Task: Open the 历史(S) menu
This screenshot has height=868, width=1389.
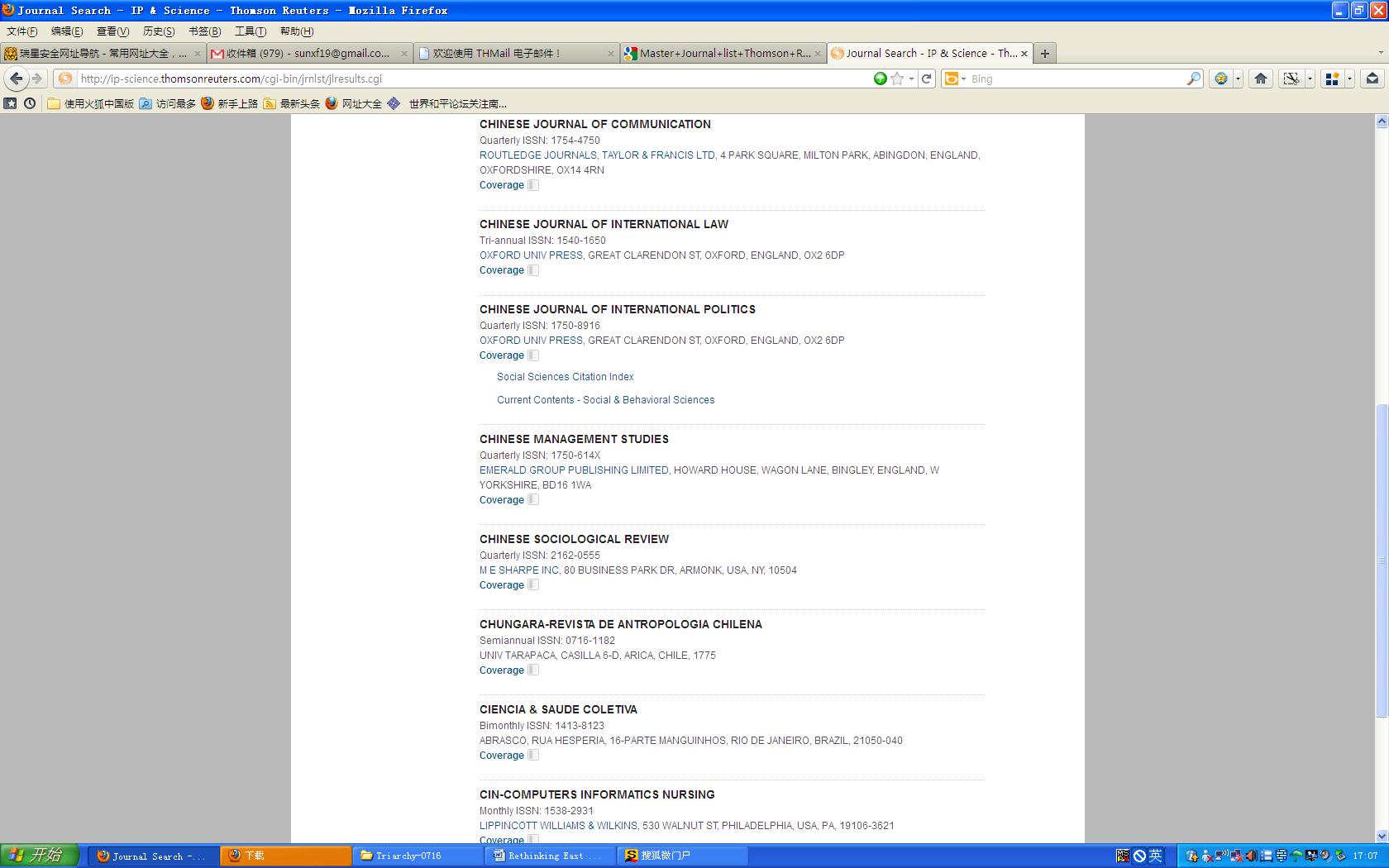Action: [x=159, y=31]
